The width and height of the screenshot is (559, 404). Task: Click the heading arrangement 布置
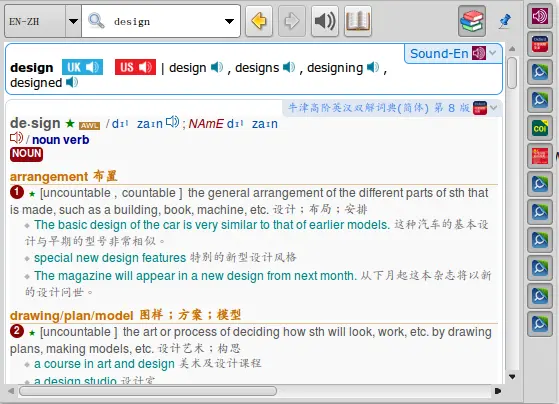(x=63, y=176)
